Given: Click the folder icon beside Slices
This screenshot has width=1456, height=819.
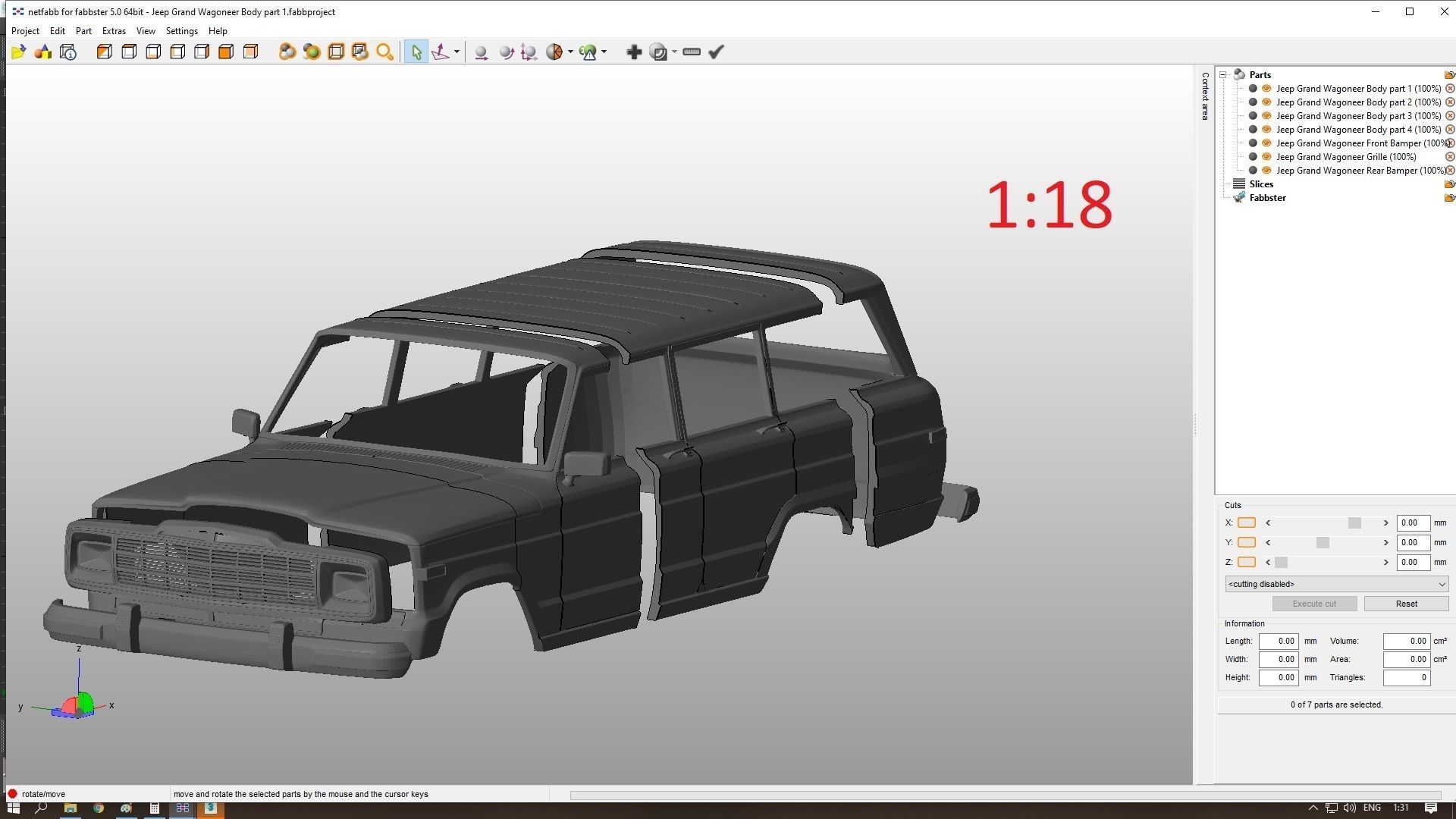Looking at the screenshot, I should click(1449, 184).
